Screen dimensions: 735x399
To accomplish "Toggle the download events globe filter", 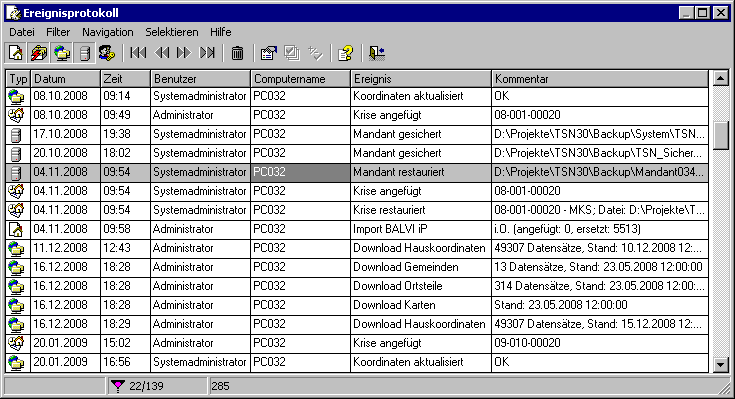I will 62,53.
